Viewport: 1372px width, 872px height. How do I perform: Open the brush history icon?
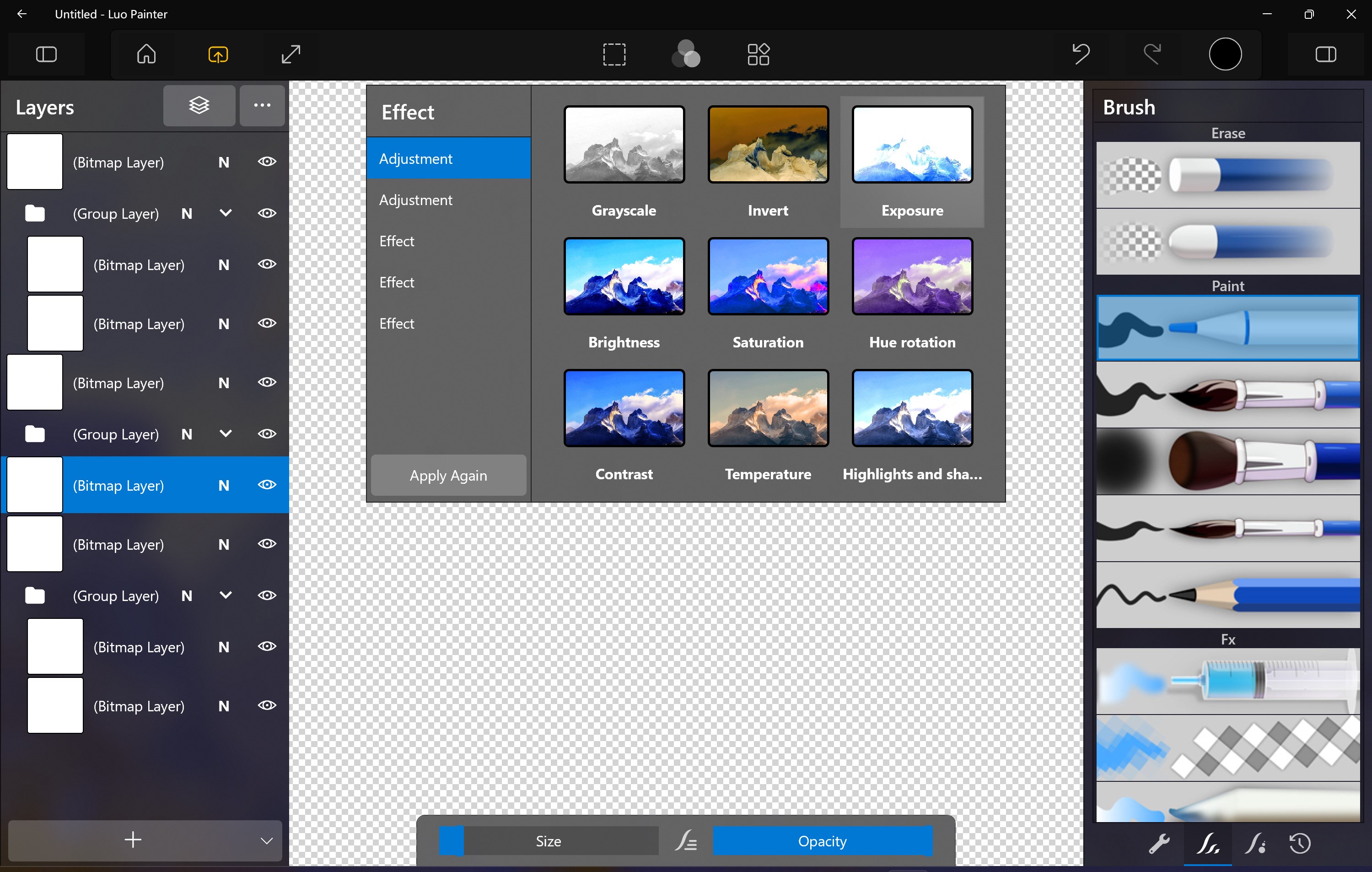[1302, 844]
